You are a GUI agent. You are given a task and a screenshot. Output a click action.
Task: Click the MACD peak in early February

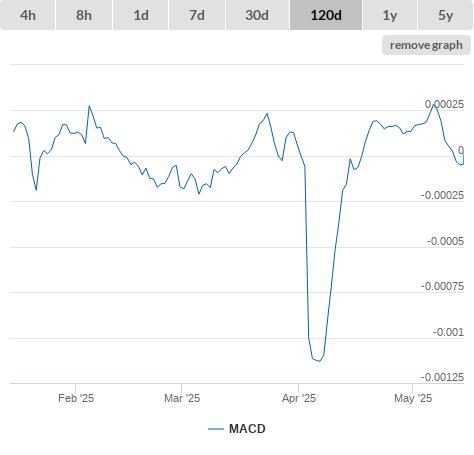pyautogui.click(x=89, y=106)
